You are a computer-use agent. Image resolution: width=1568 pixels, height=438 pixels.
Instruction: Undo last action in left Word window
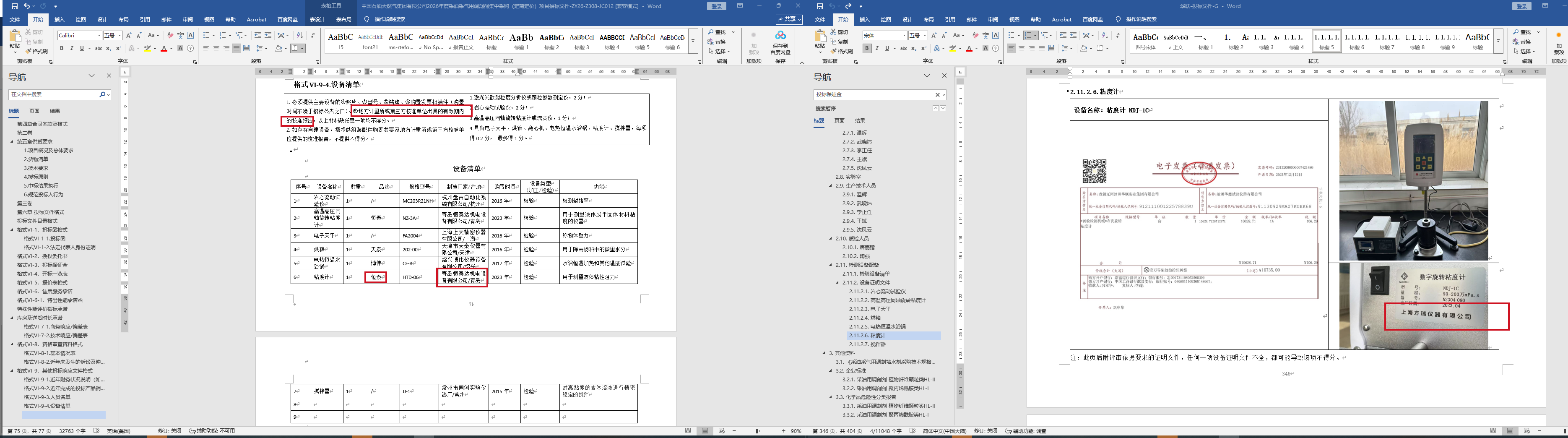(x=27, y=6)
